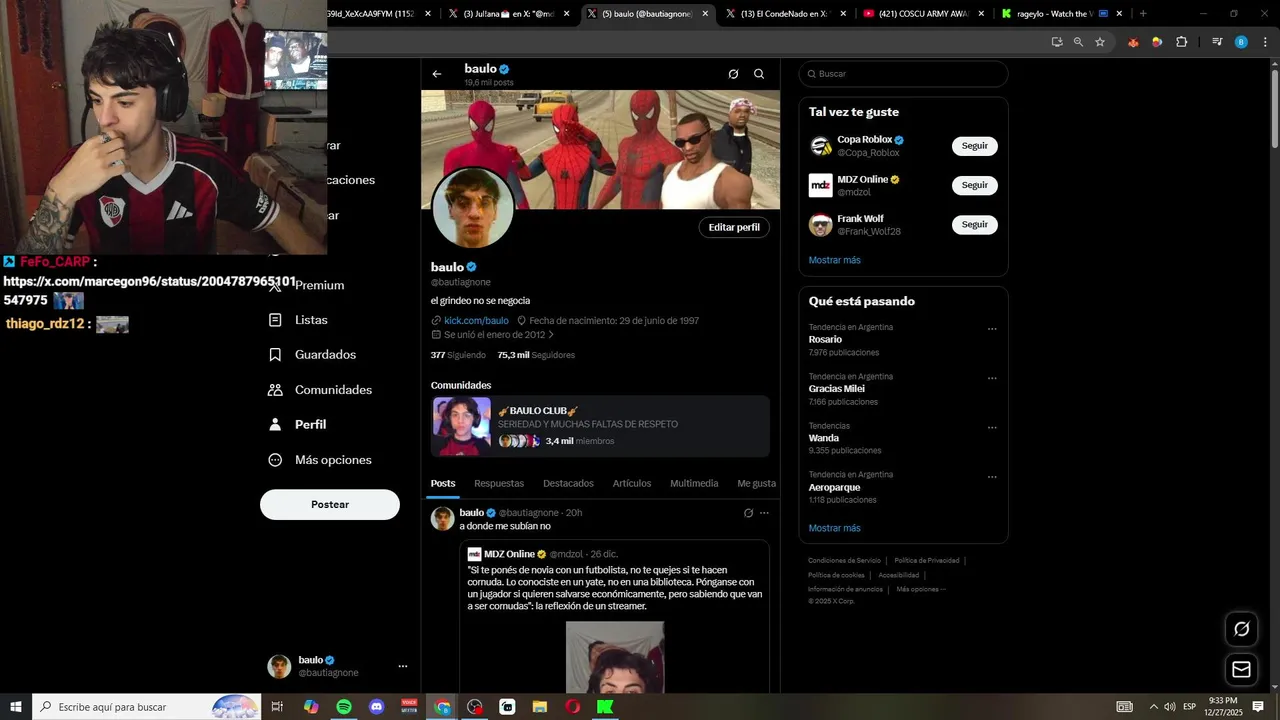Select the Posts tab
Image resolution: width=1280 pixels, height=720 pixels.
click(443, 483)
